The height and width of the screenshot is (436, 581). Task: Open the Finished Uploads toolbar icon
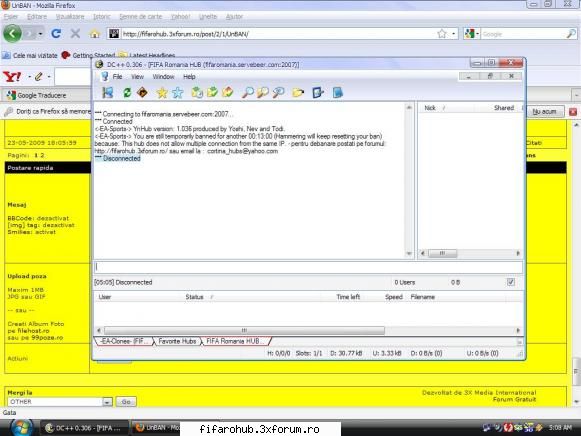pos(228,93)
